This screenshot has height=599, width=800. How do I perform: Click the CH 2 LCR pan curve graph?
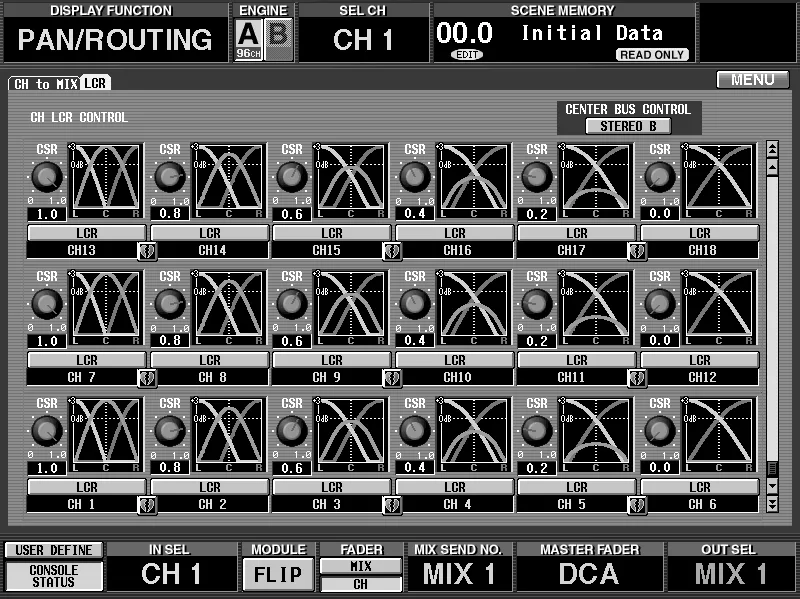228,435
